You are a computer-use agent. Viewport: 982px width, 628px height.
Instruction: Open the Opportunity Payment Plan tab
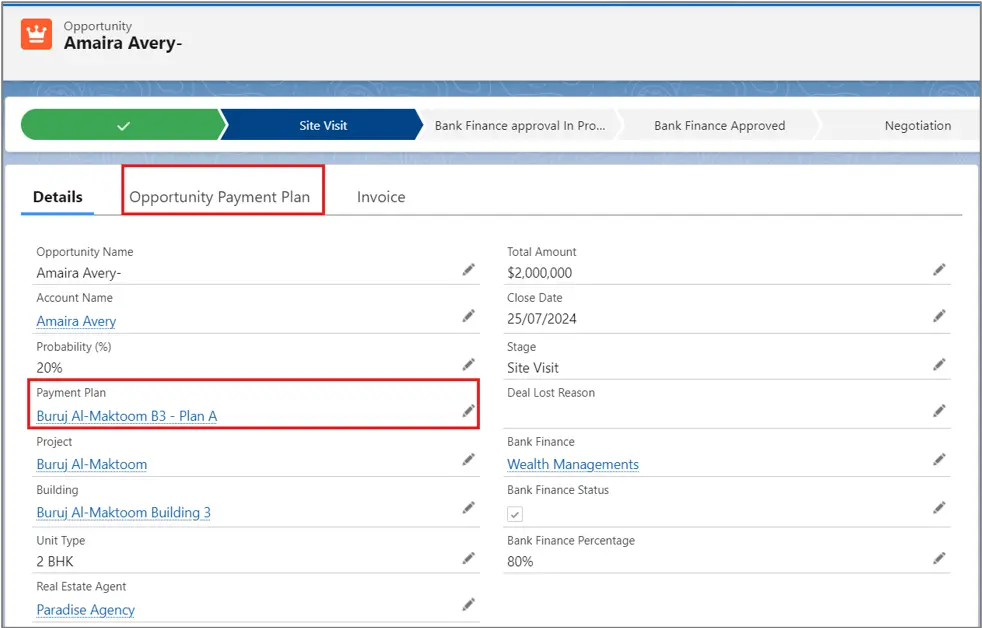(220, 197)
